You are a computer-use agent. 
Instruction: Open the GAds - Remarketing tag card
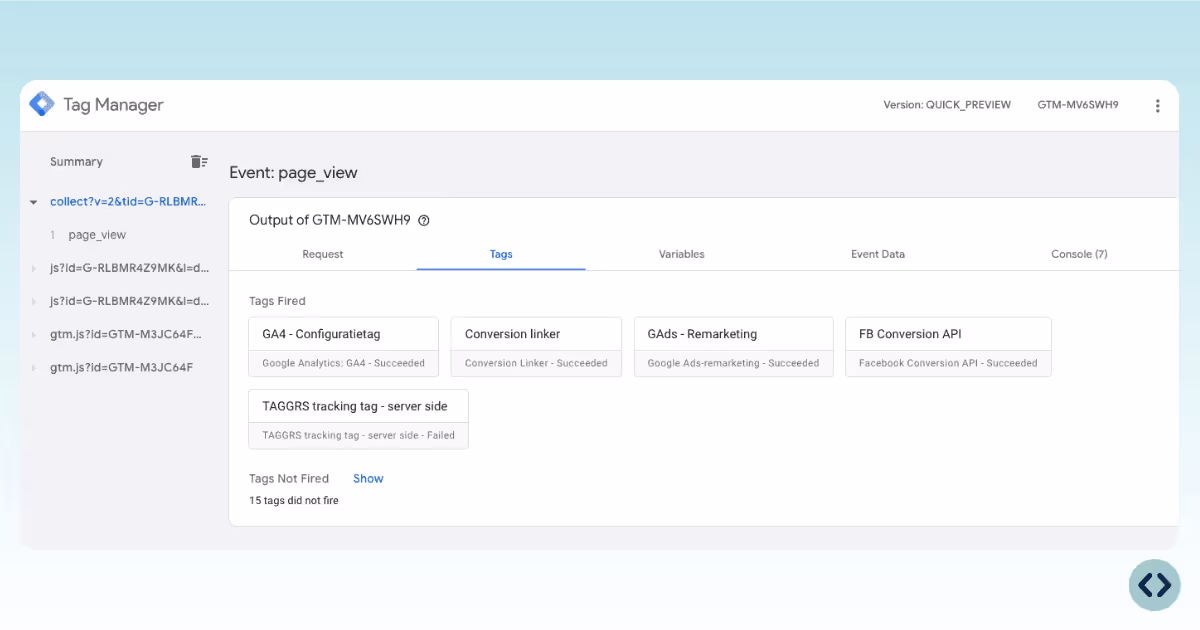(x=733, y=347)
